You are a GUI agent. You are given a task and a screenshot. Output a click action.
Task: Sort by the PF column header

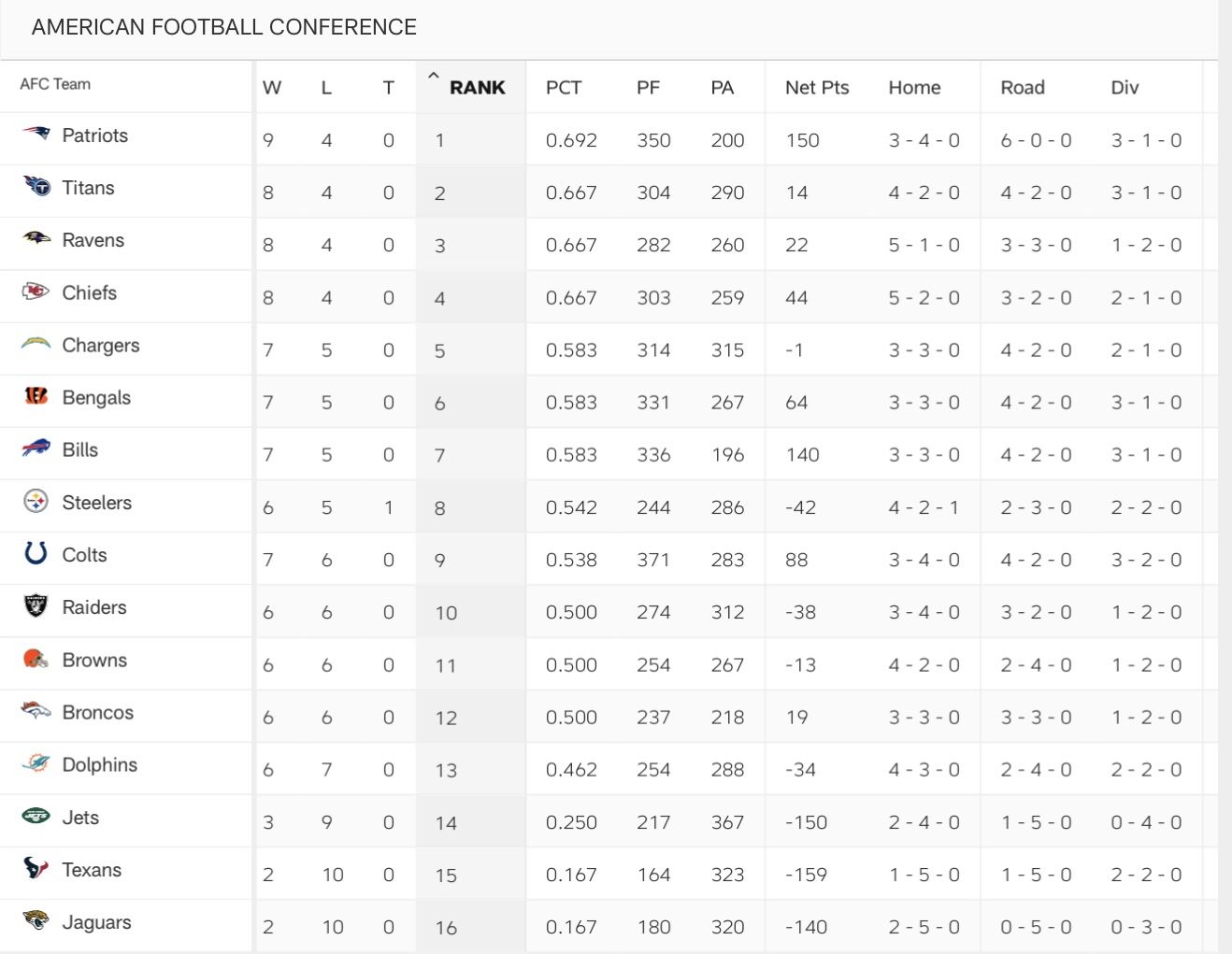[x=648, y=88]
